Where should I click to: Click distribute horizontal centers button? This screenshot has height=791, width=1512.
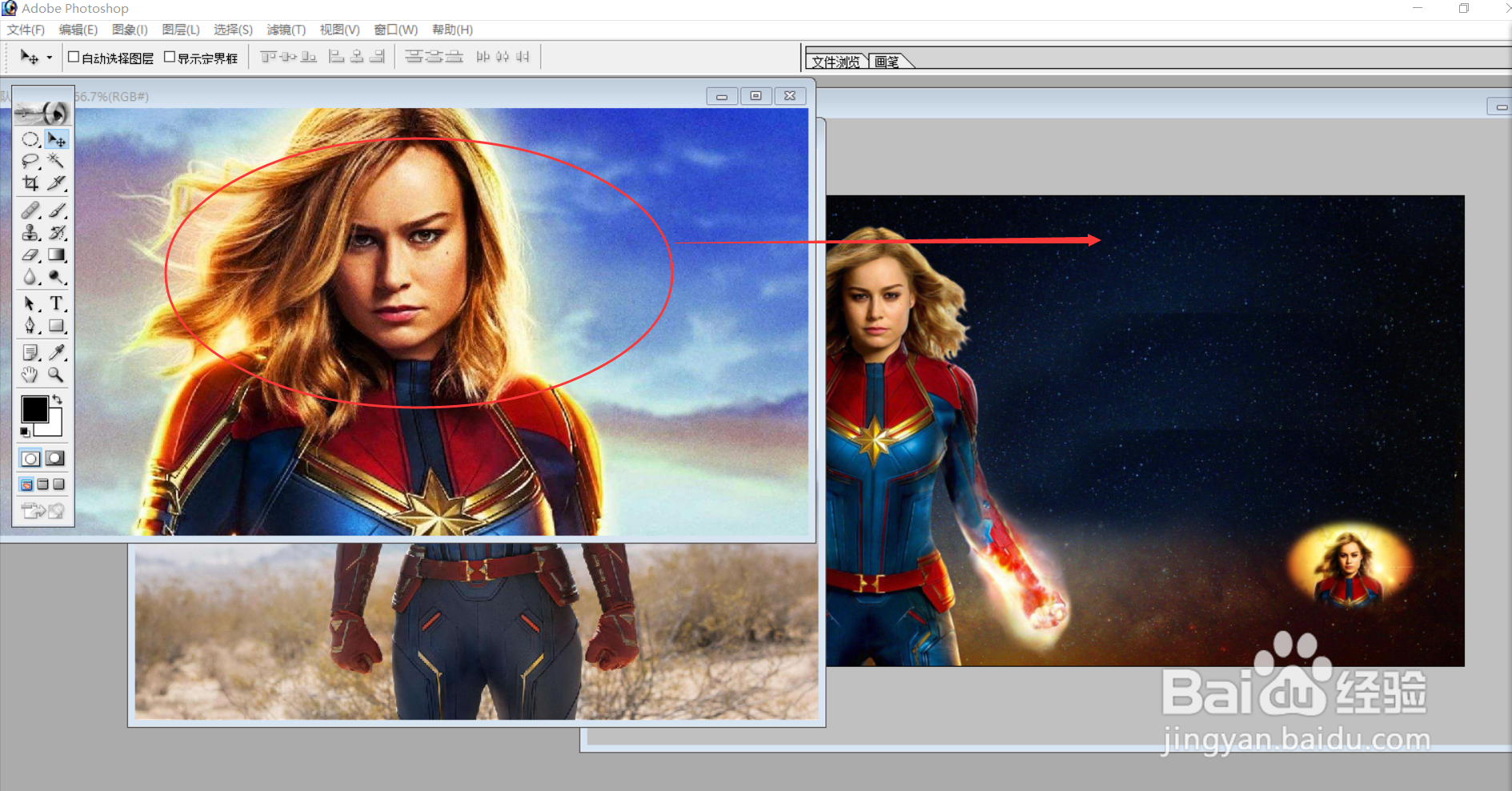503,57
